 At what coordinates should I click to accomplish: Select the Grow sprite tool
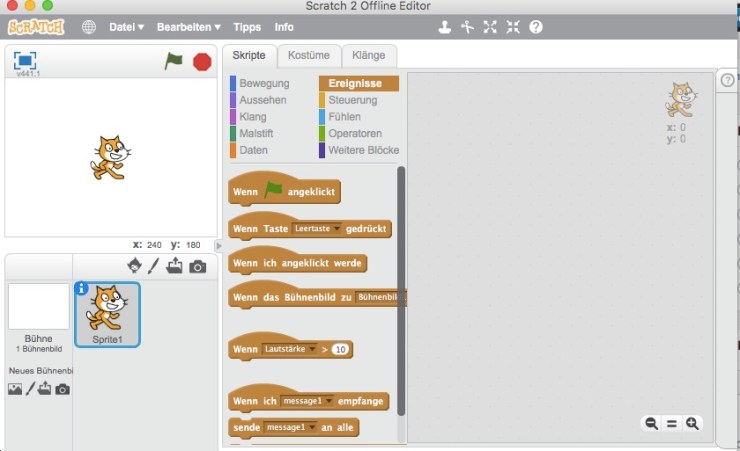coord(490,27)
